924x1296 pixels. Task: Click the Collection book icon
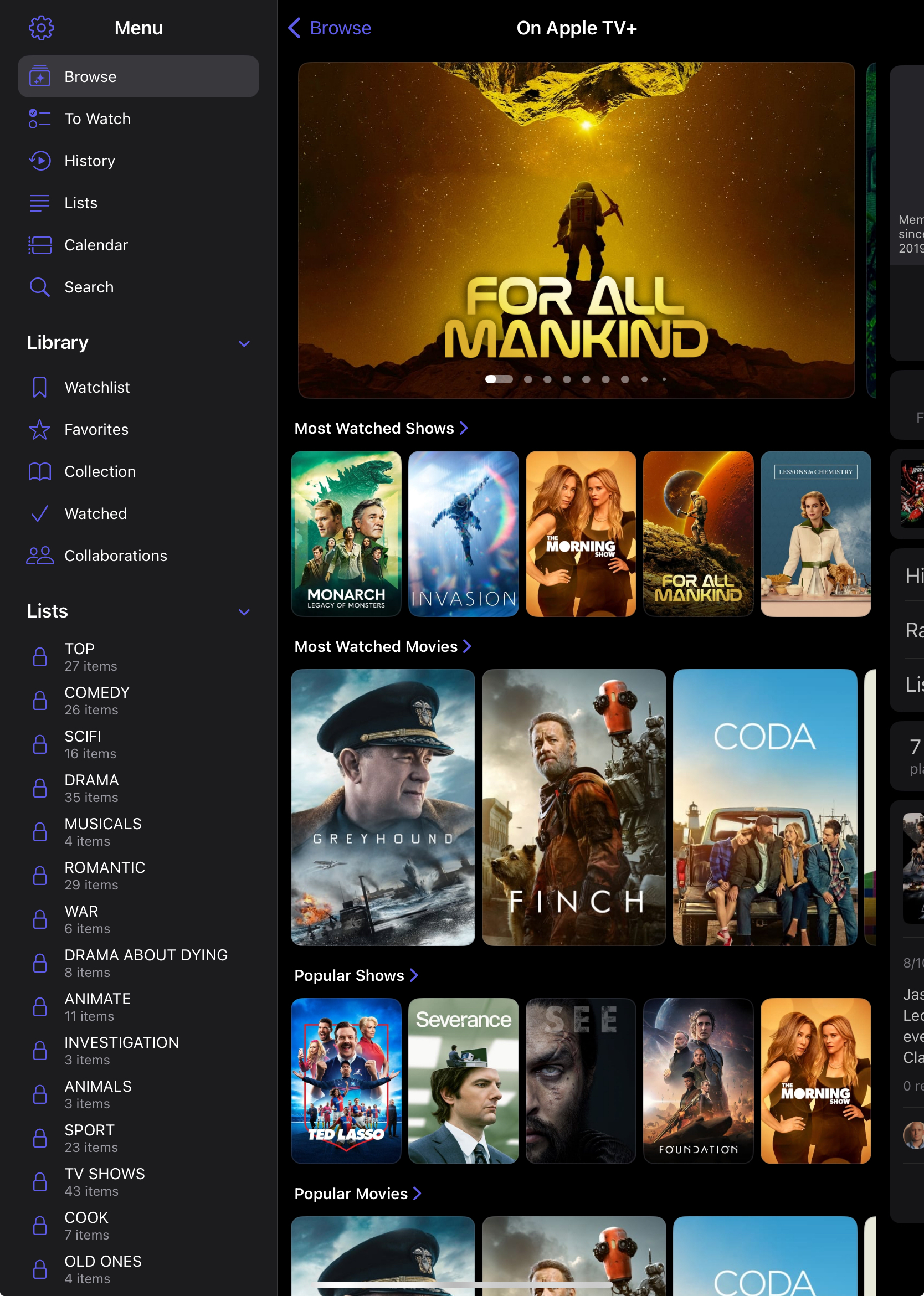click(40, 472)
